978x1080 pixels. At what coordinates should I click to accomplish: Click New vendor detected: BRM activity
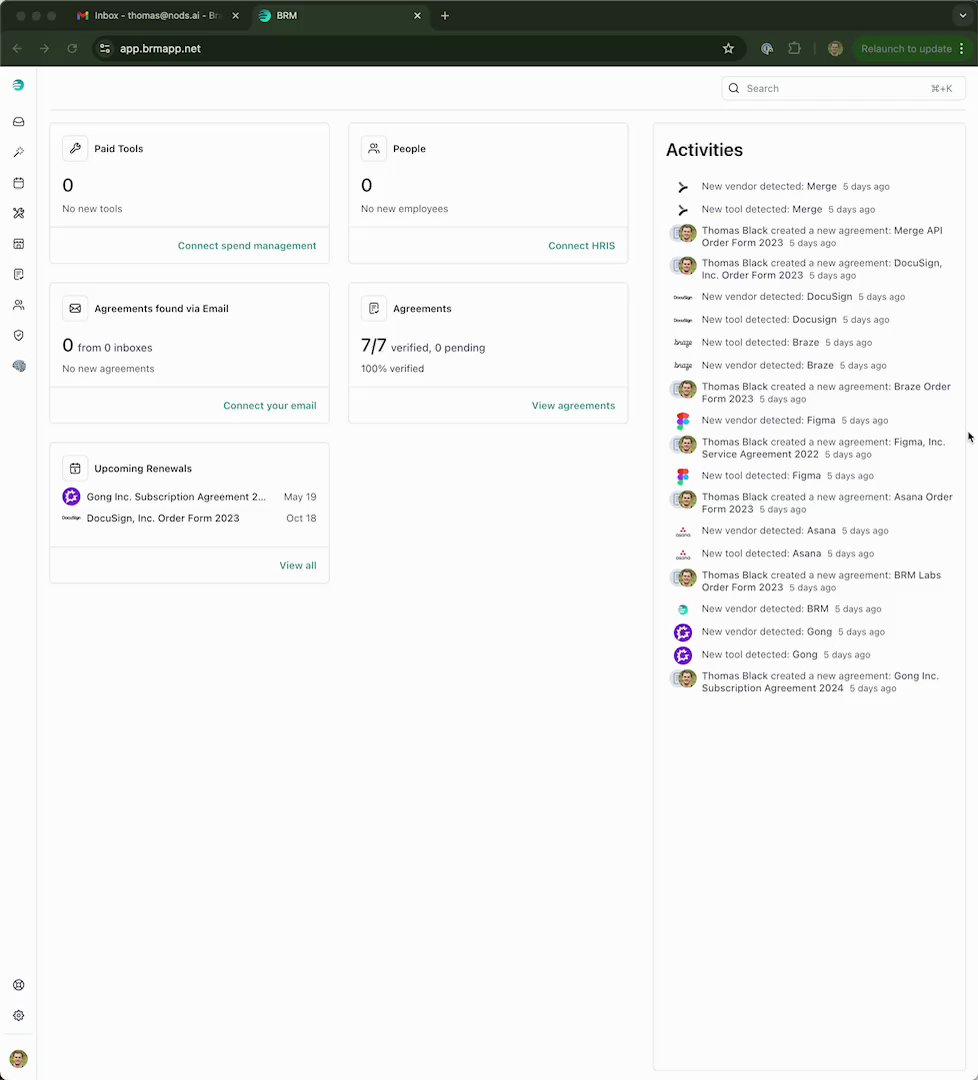791,609
